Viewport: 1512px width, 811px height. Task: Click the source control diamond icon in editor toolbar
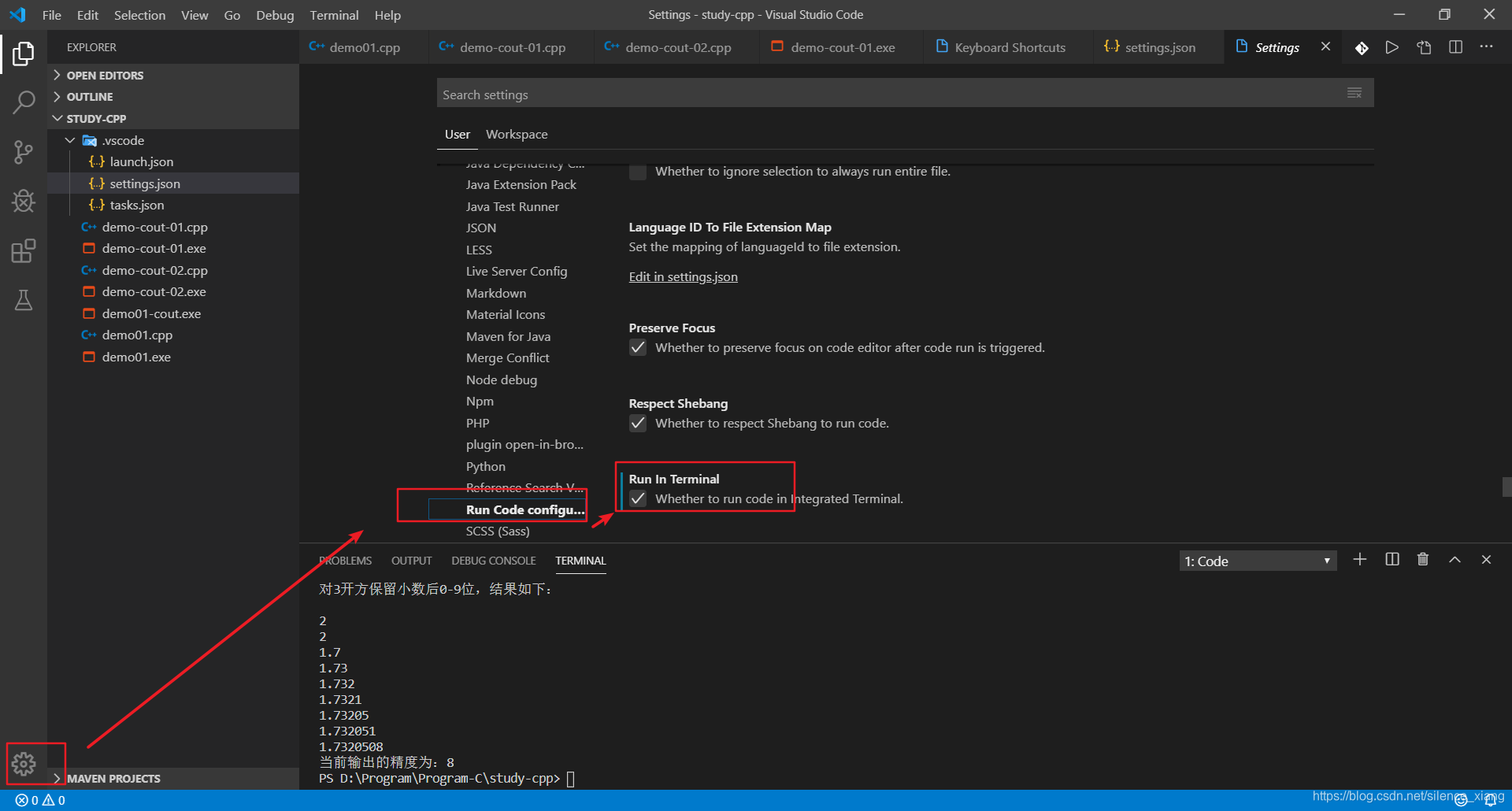tap(1362, 48)
